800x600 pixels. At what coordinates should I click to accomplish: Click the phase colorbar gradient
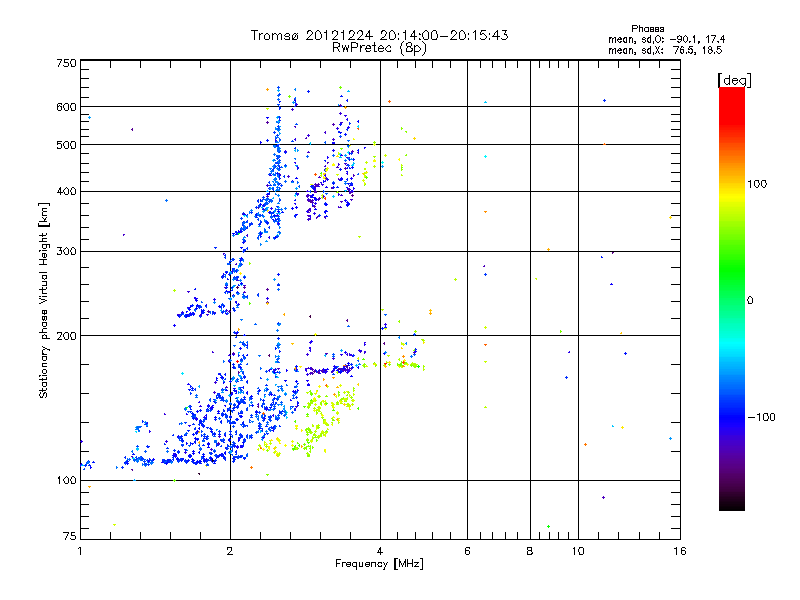pyautogui.click(x=732, y=298)
